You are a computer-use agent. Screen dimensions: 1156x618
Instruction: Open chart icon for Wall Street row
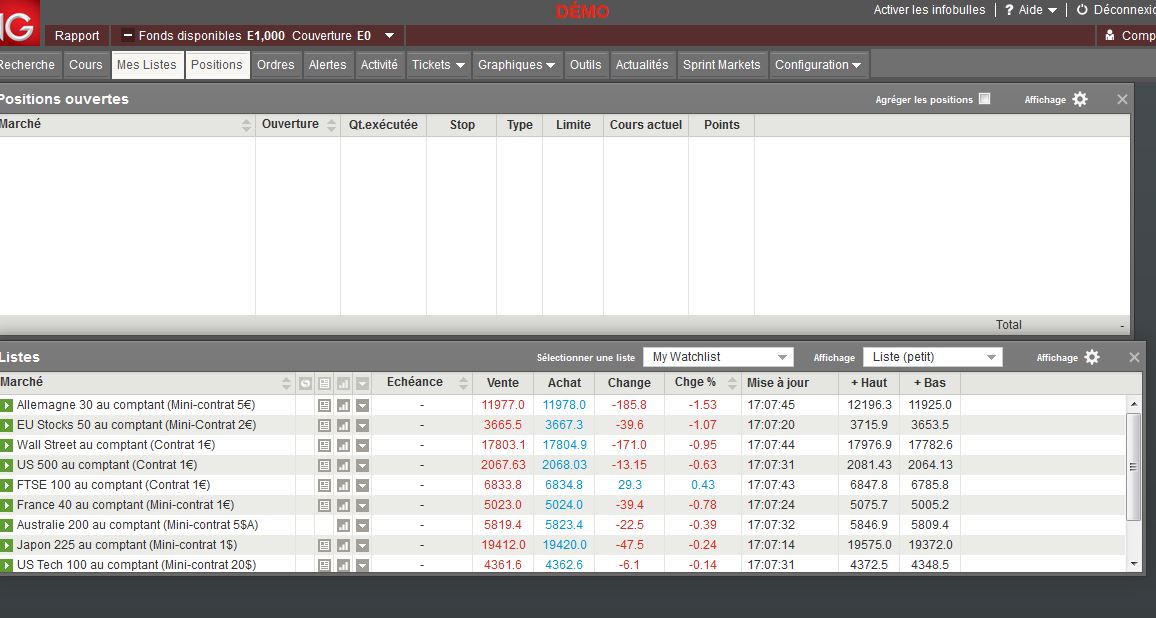(343, 445)
